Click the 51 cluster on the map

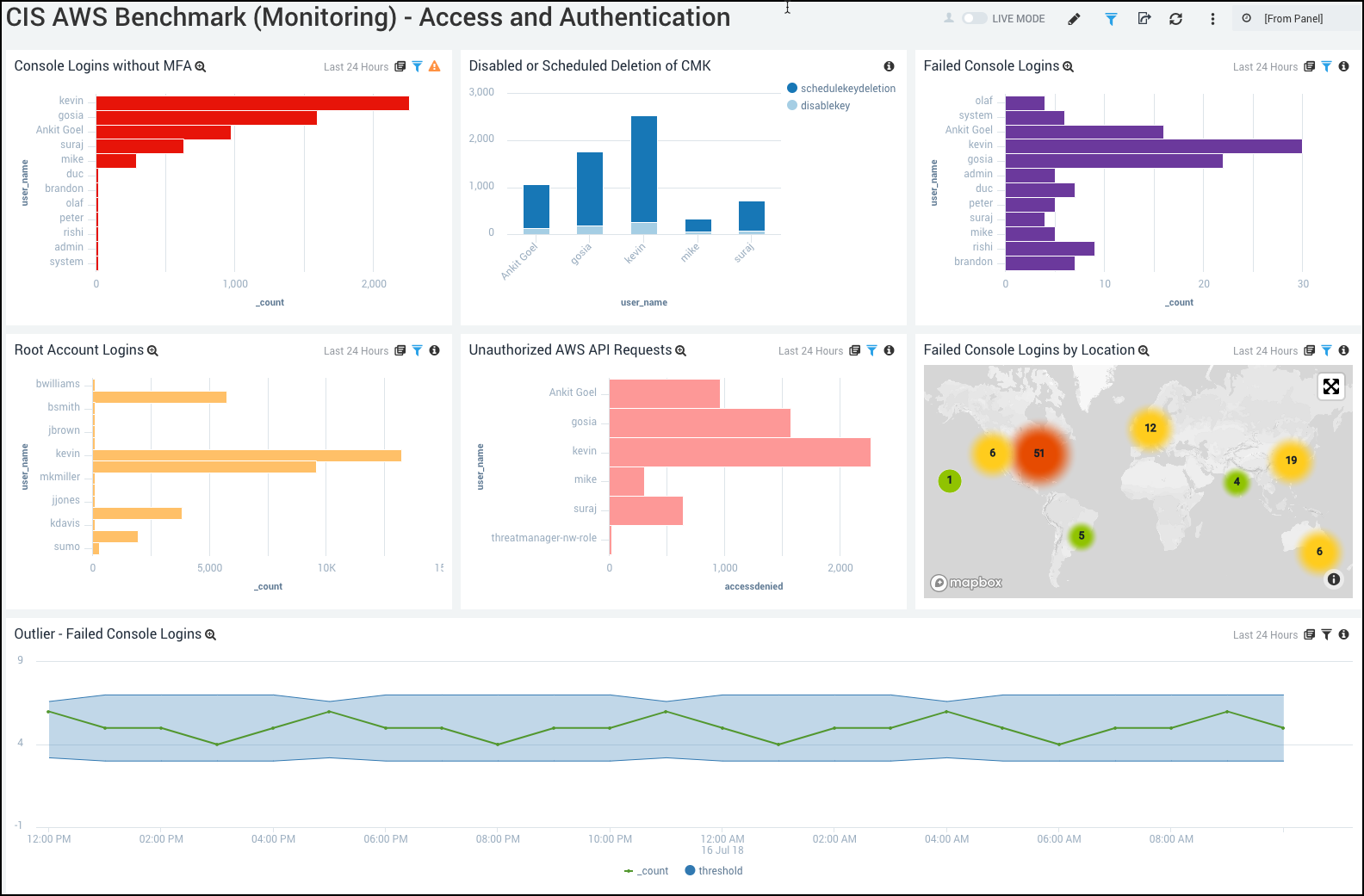1039,454
